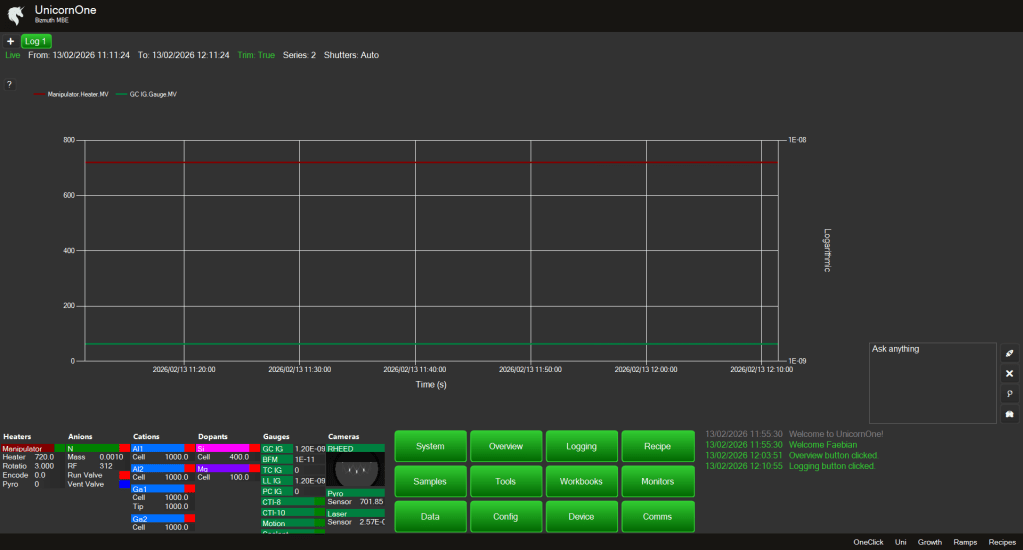The width and height of the screenshot is (1023, 550).
Task: Open the Ramps tab in bottom bar
Action: pos(965,542)
